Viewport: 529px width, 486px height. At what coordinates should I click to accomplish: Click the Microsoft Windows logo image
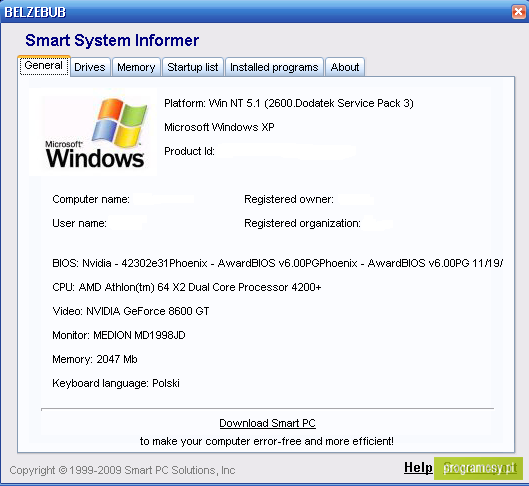93,132
